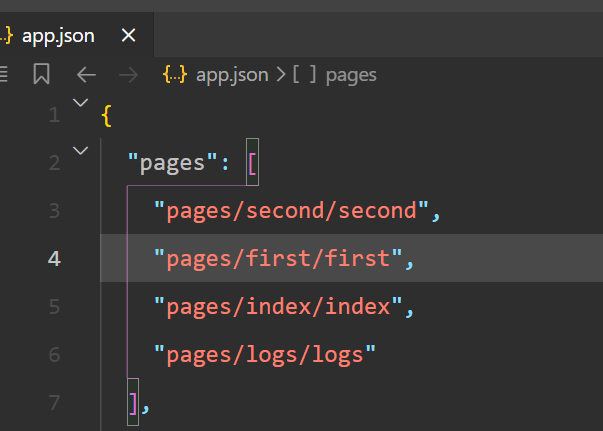Viewport: 603px width, 431px height.
Task: Close the app.json editor tab
Action: 128,36
